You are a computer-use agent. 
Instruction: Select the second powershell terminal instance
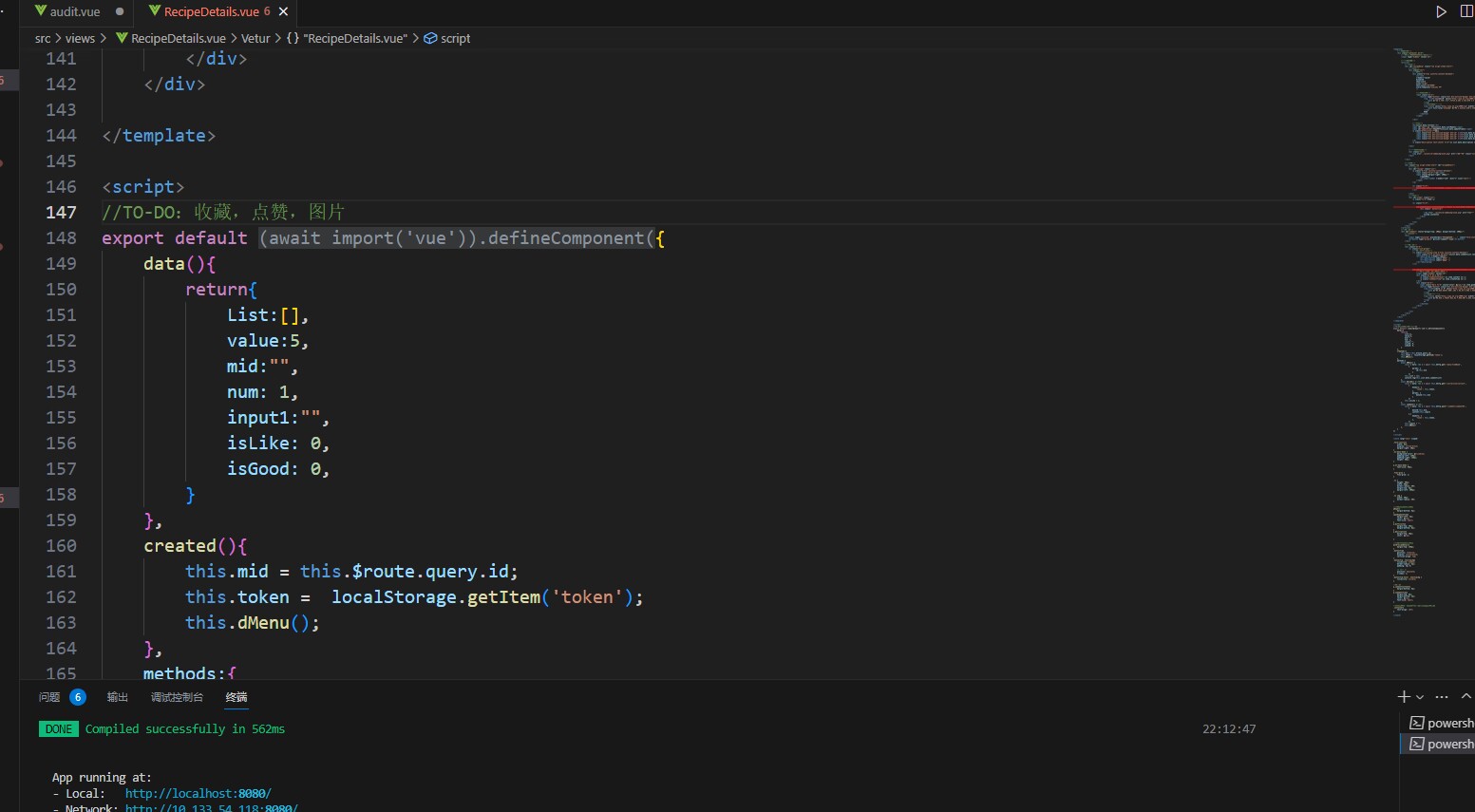[x=1441, y=744]
